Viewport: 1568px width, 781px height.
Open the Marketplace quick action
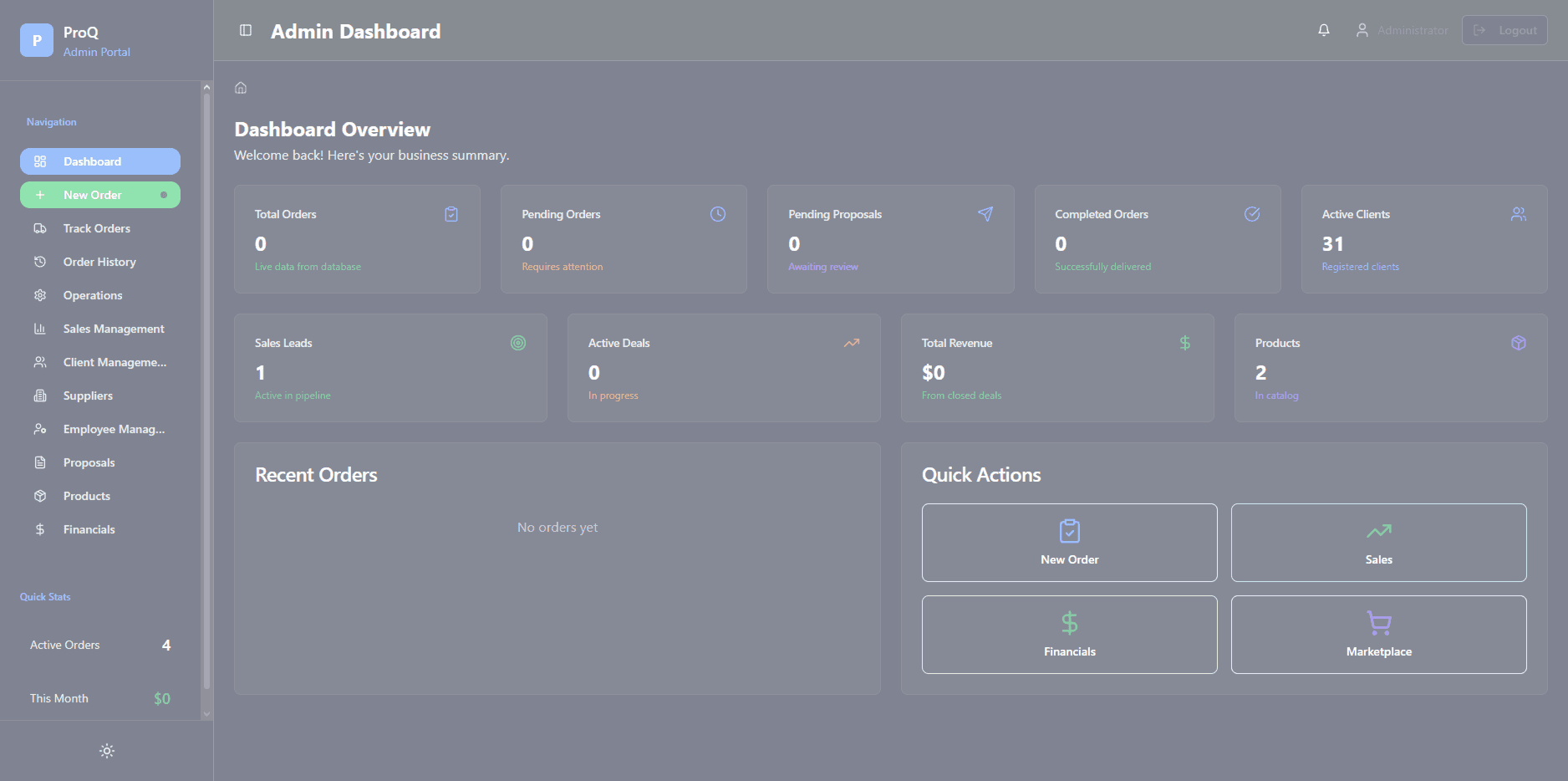click(1379, 635)
